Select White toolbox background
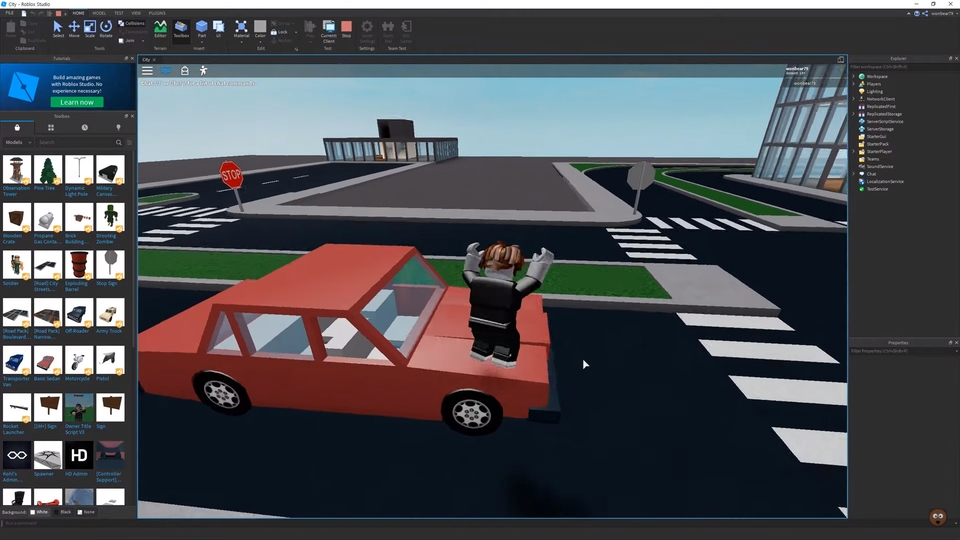The height and width of the screenshot is (540, 960). (39, 512)
